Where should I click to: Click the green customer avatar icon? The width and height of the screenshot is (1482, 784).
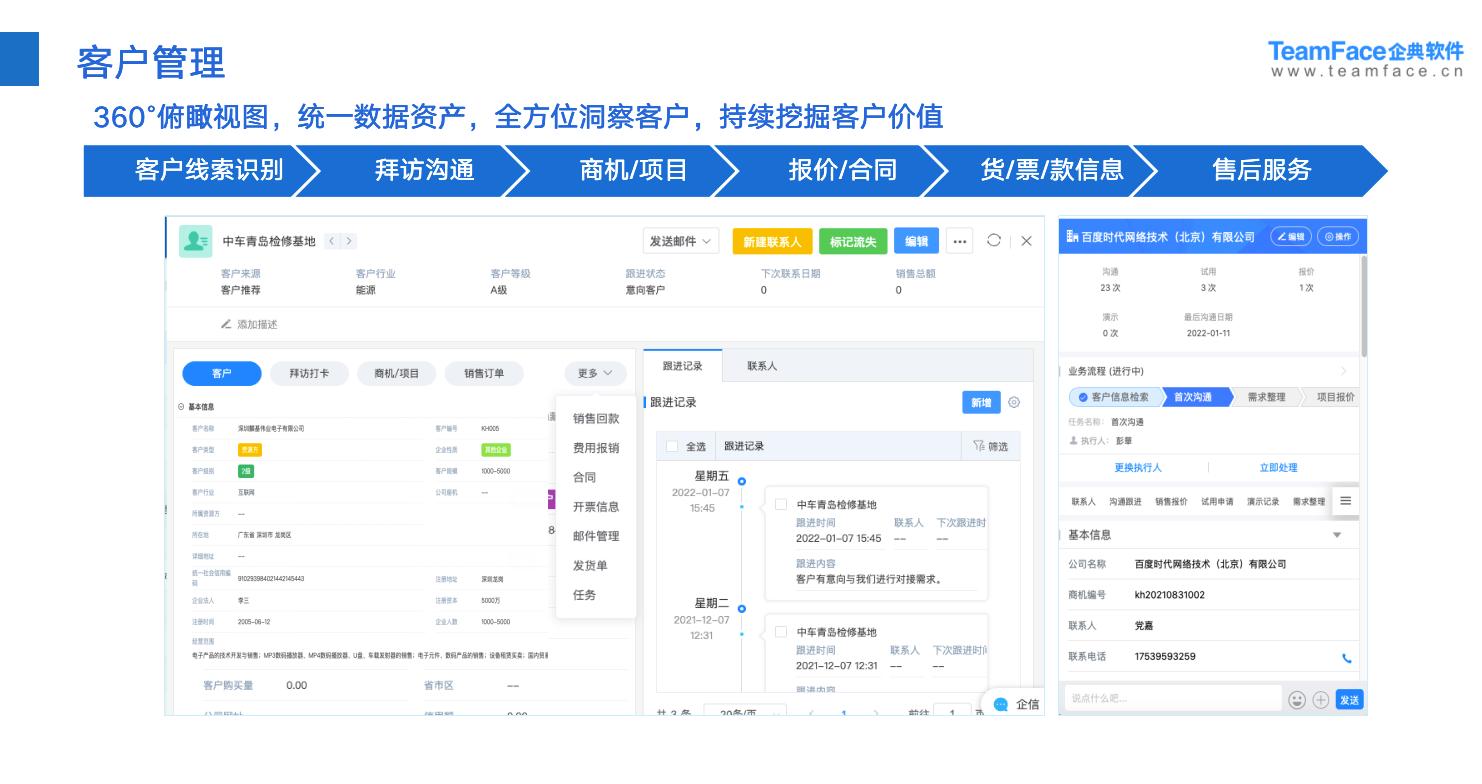click(195, 241)
